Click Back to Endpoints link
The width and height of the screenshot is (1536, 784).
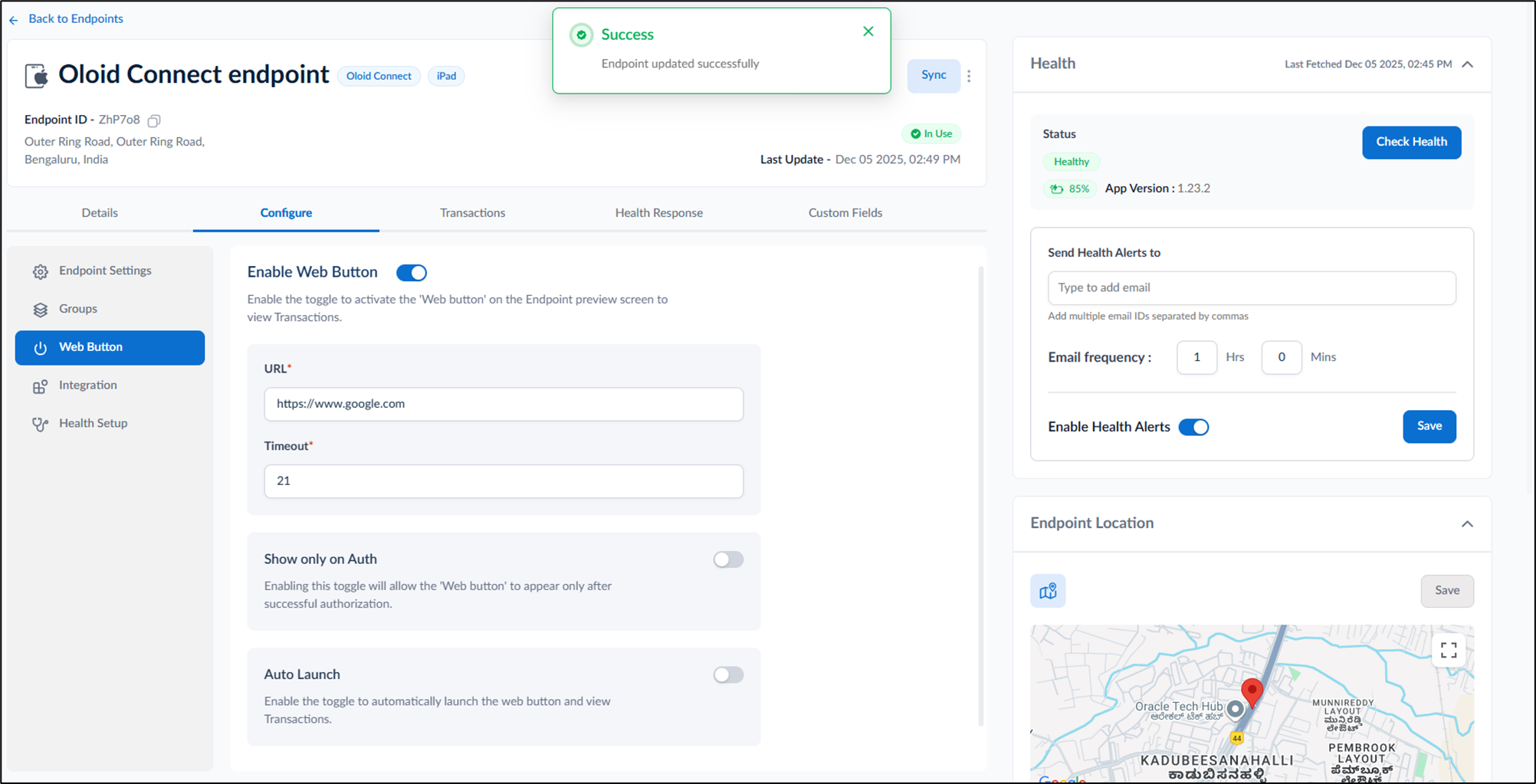click(x=76, y=19)
